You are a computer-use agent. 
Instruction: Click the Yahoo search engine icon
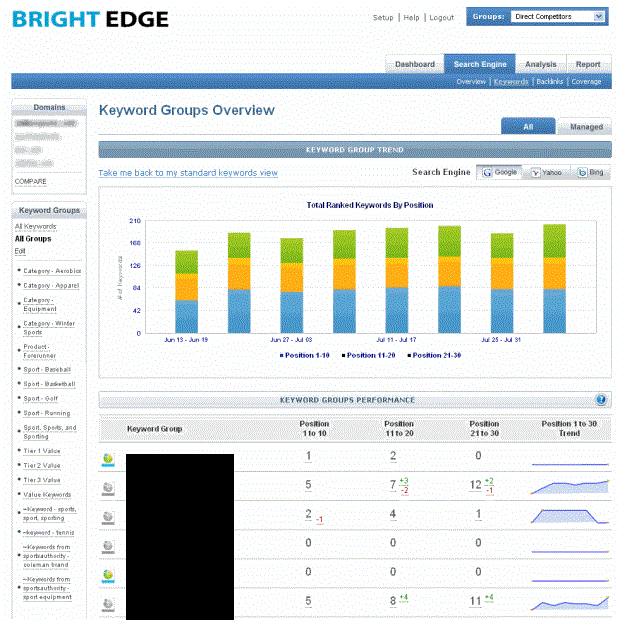pyautogui.click(x=535, y=173)
